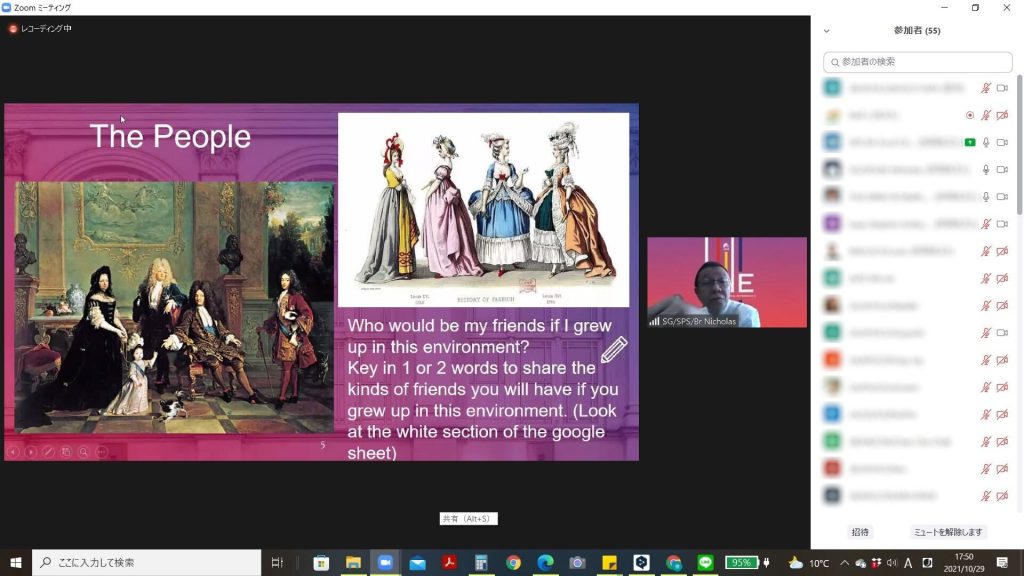
Task: Open Mail app from taskbar
Action: tap(417, 562)
